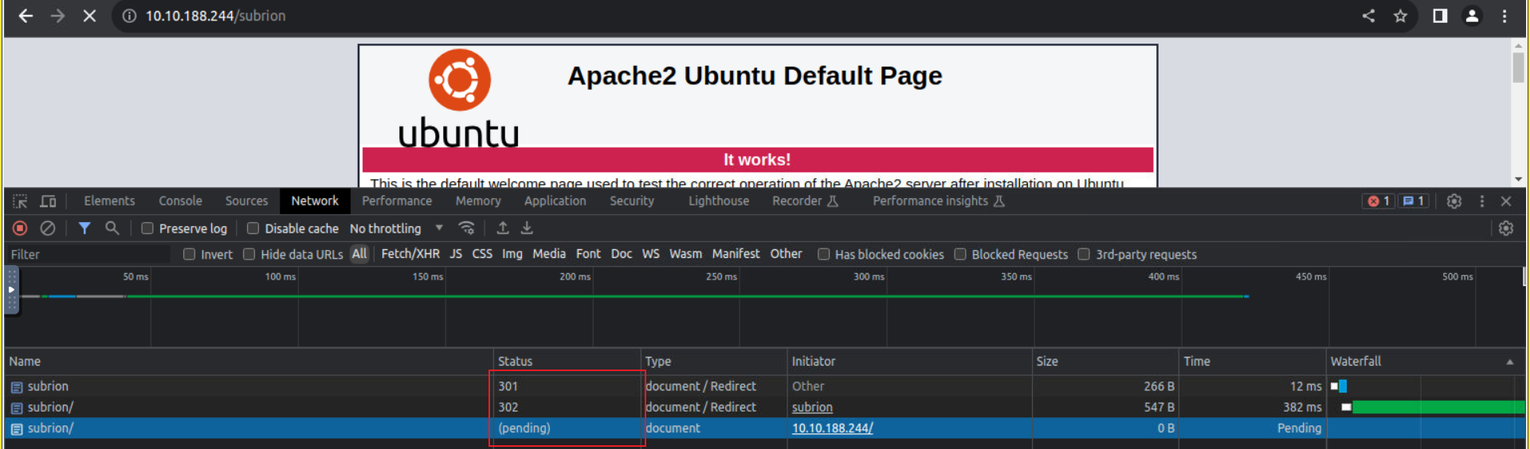This screenshot has height=449, width=1530.
Task: Open the browser profile menu
Action: point(1472,16)
